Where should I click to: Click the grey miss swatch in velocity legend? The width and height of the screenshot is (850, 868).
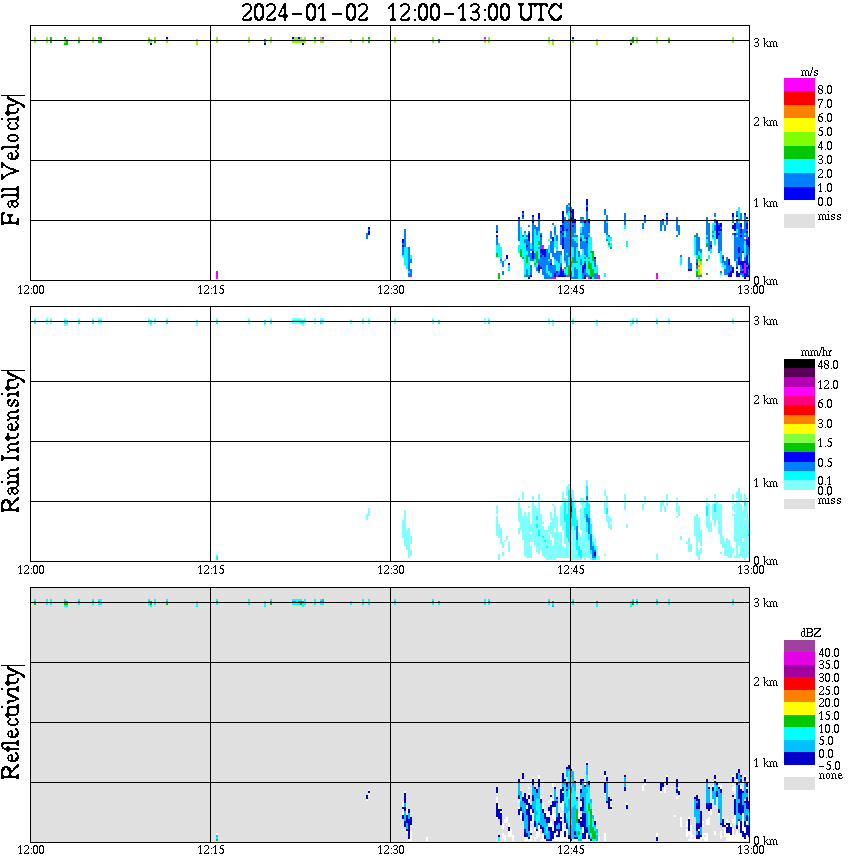point(799,221)
